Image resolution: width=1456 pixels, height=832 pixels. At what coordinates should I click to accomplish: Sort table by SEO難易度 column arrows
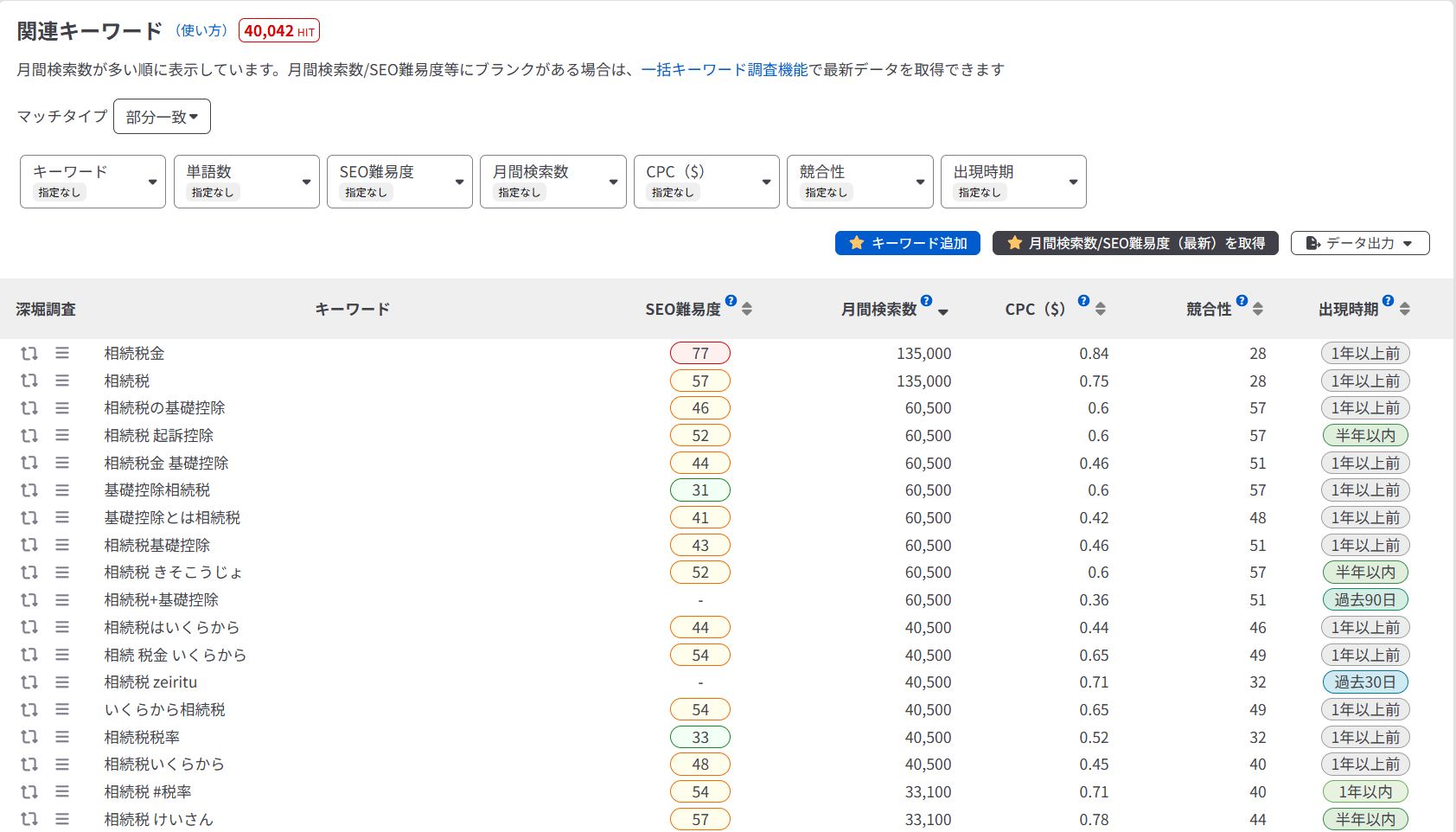pos(747,309)
